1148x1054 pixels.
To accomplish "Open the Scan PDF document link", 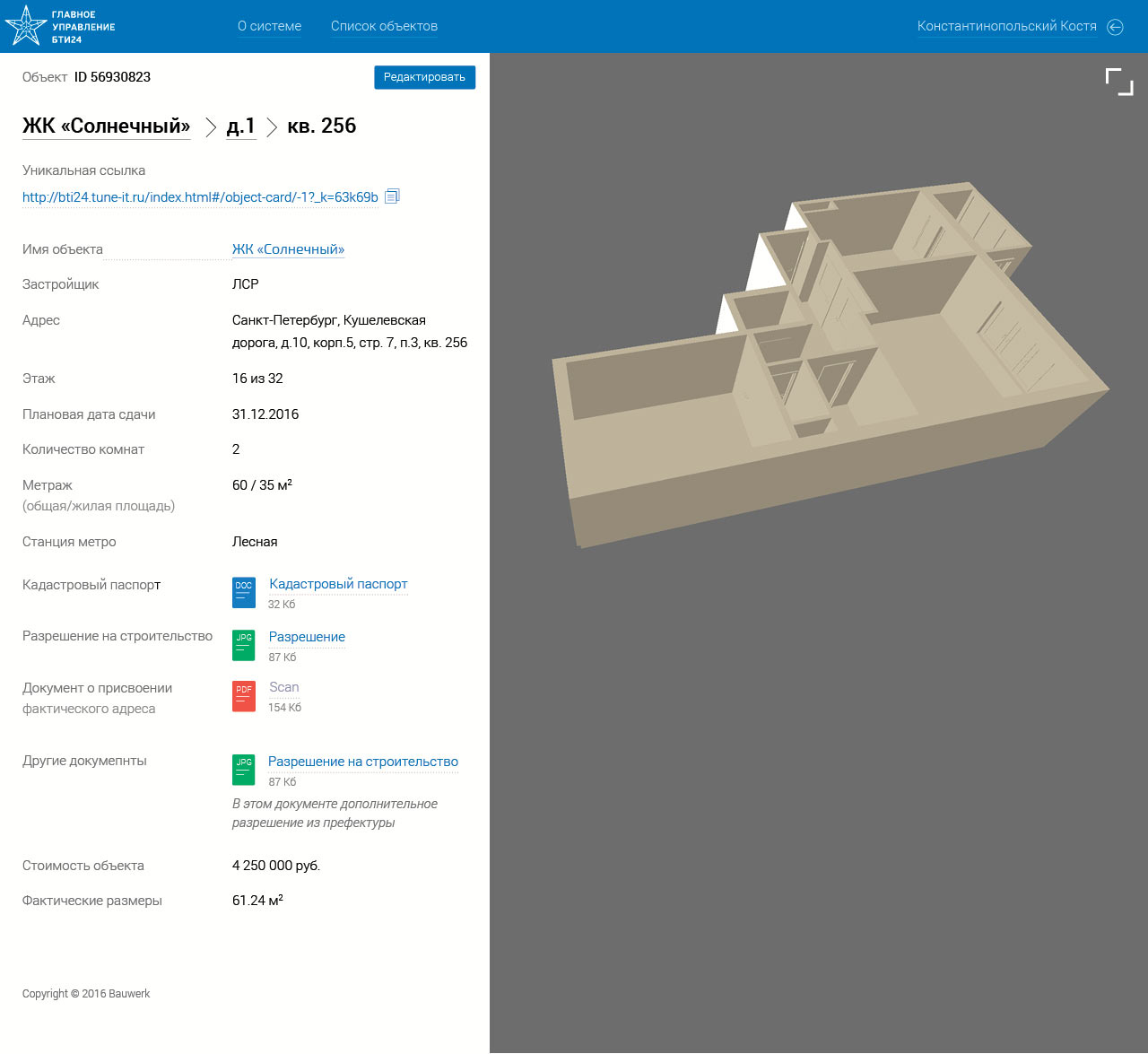I will 284,687.
